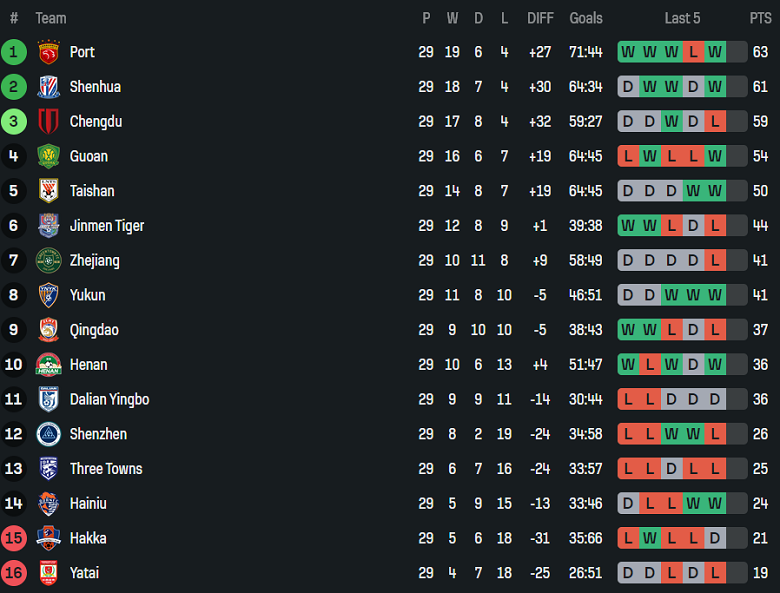Click the Yatai team crest
780x593 pixels.
tap(48, 573)
